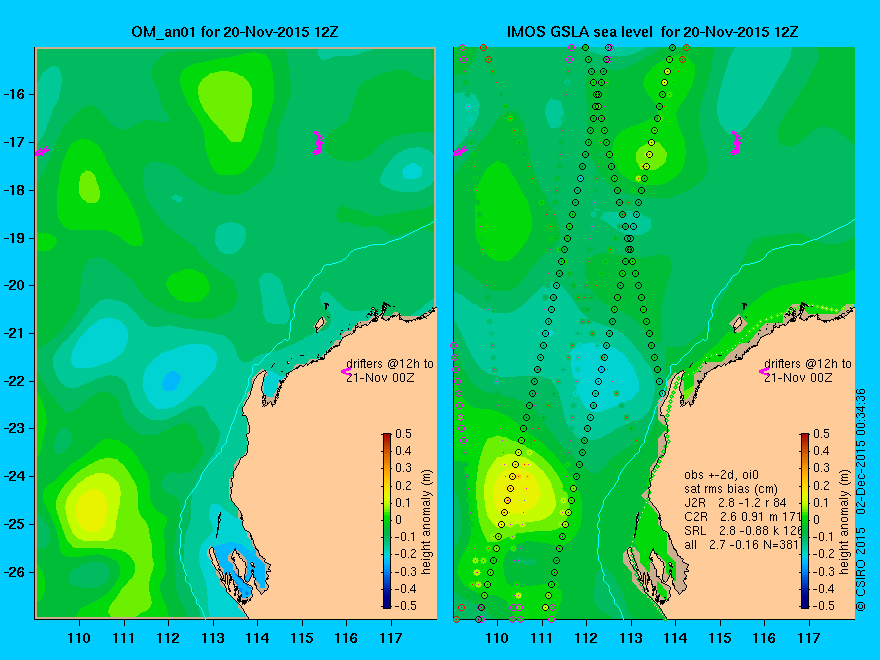Viewport: 880px width, 660px height.
Task: Click the left panel's "height anomaly (m)" label
Action: [x=427, y=522]
